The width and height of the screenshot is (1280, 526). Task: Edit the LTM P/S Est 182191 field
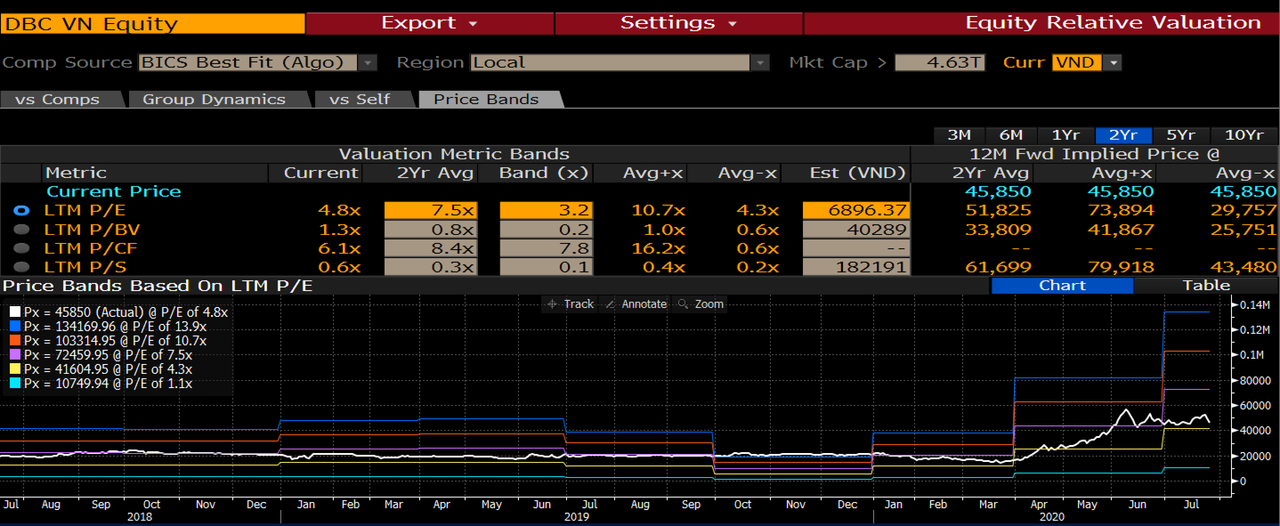[x=855, y=266]
